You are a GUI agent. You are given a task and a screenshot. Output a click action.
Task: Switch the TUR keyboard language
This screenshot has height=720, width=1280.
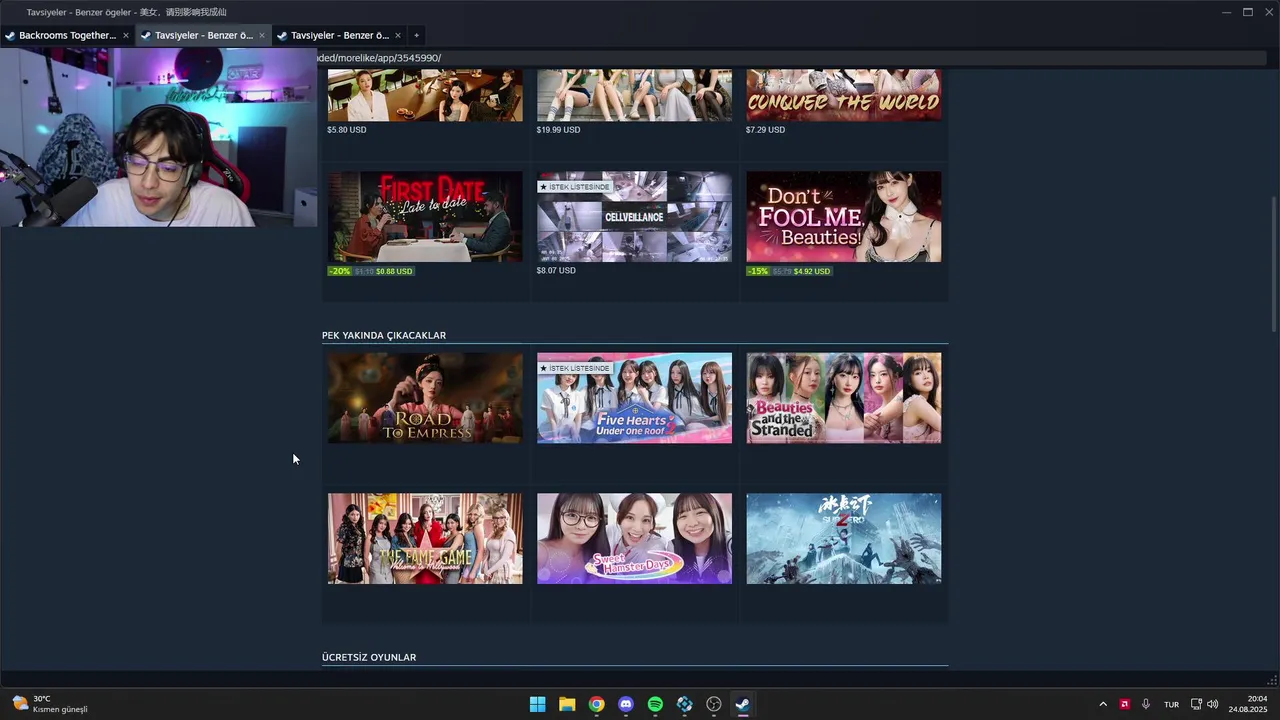[x=1171, y=704]
